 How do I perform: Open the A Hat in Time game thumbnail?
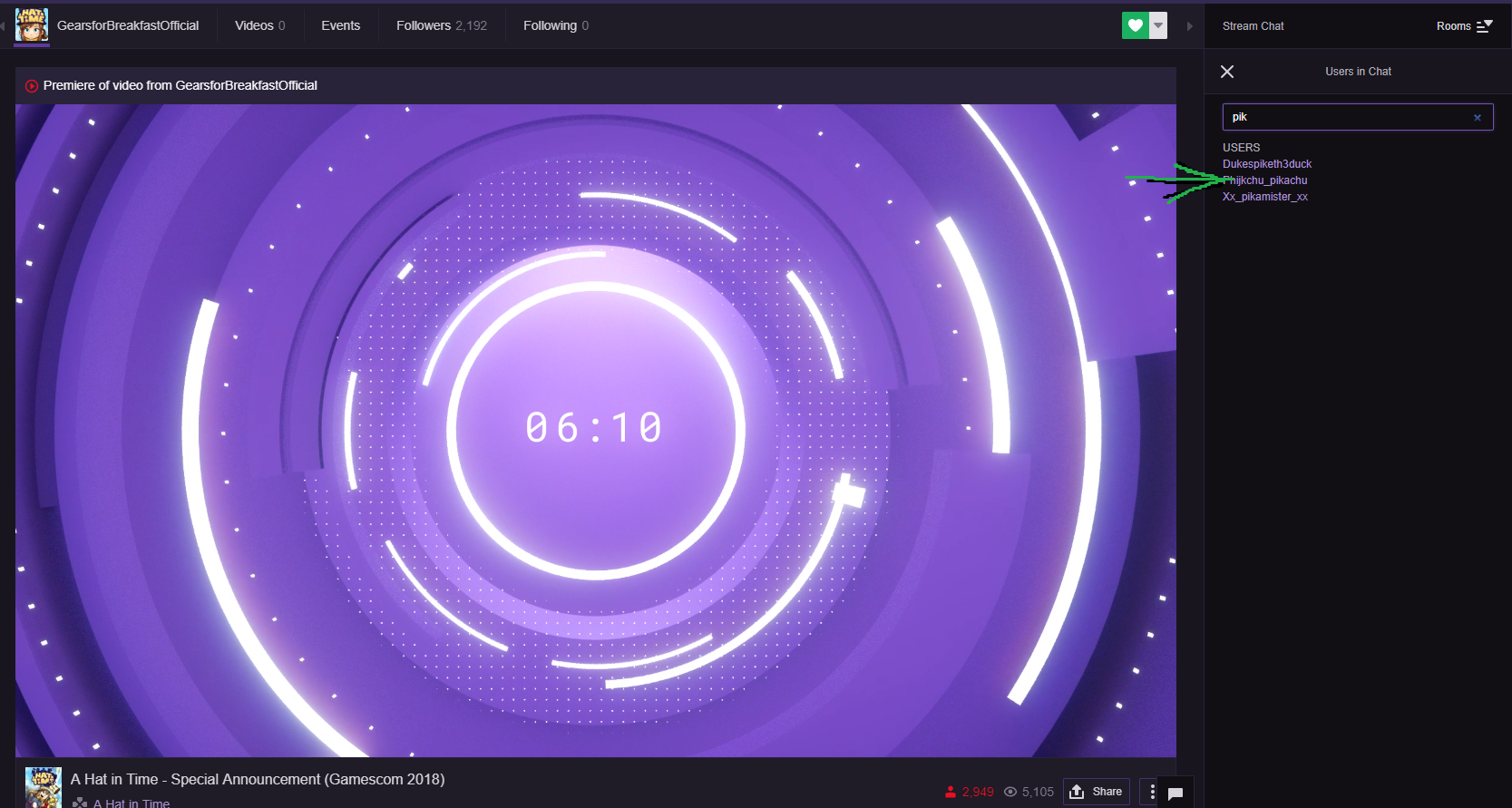click(x=43, y=787)
